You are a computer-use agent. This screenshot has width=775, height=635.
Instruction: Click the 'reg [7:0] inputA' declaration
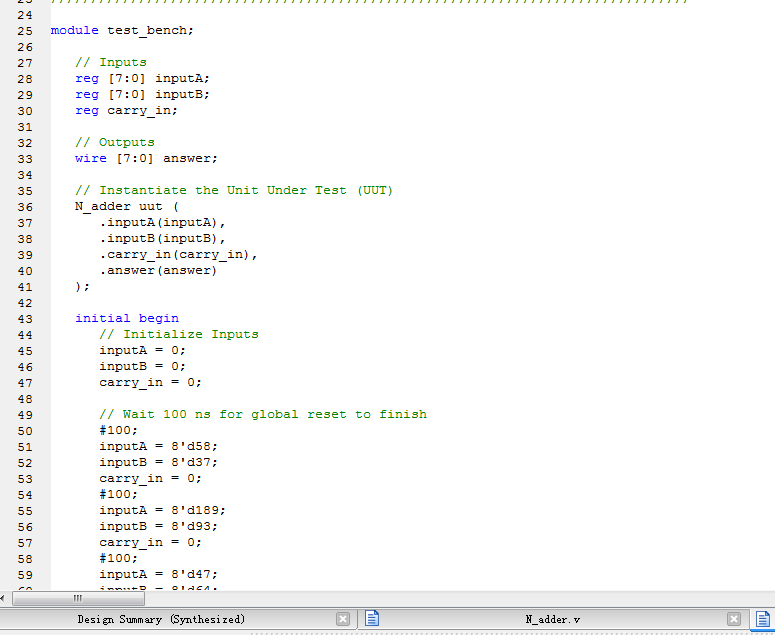click(x=142, y=78)
